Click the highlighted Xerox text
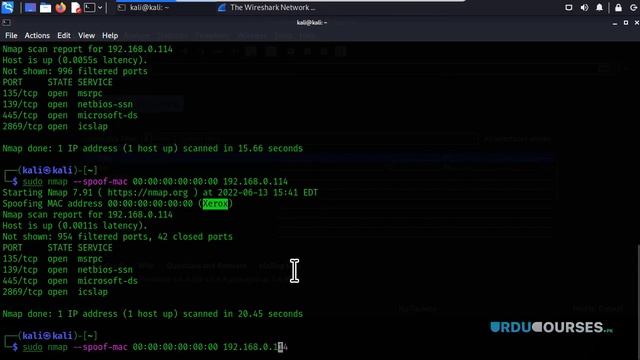Viewport: 640px width, 360px height. [215, 204]
